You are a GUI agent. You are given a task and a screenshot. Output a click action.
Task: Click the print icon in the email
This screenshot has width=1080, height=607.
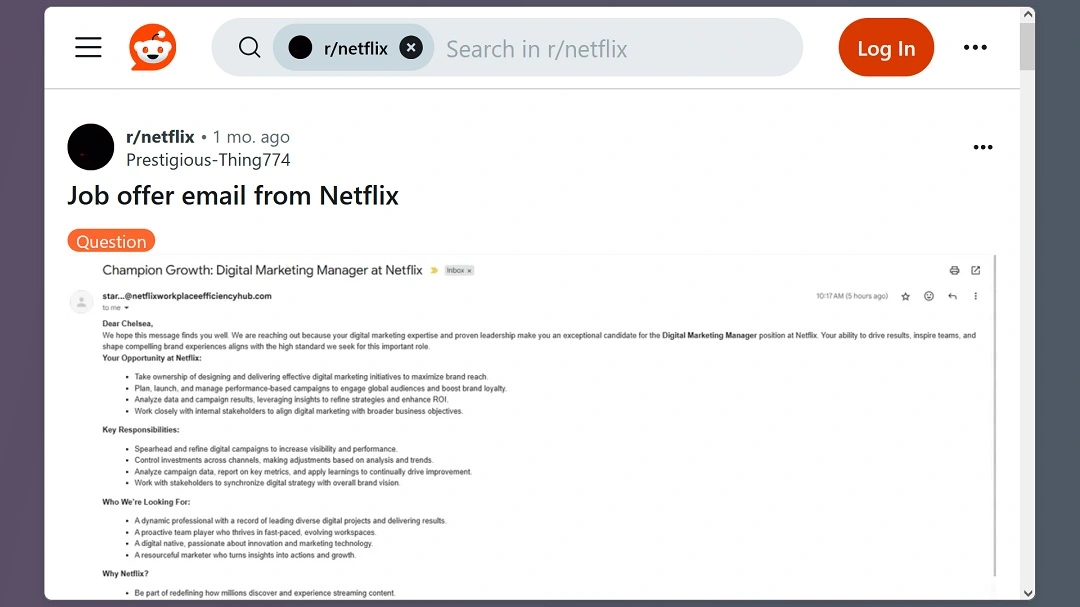point(954,271)
